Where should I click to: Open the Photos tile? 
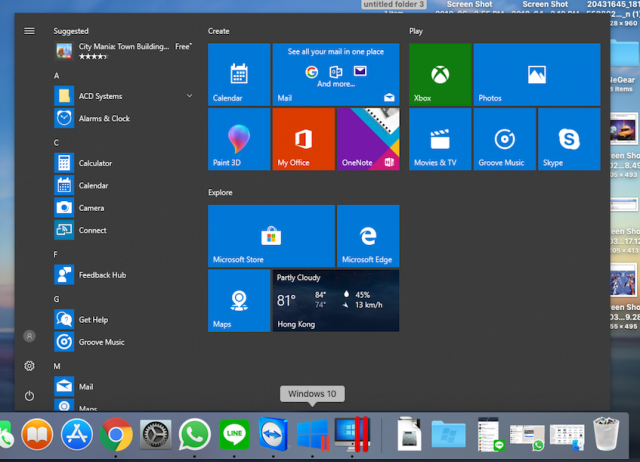[x=537, y=75]
